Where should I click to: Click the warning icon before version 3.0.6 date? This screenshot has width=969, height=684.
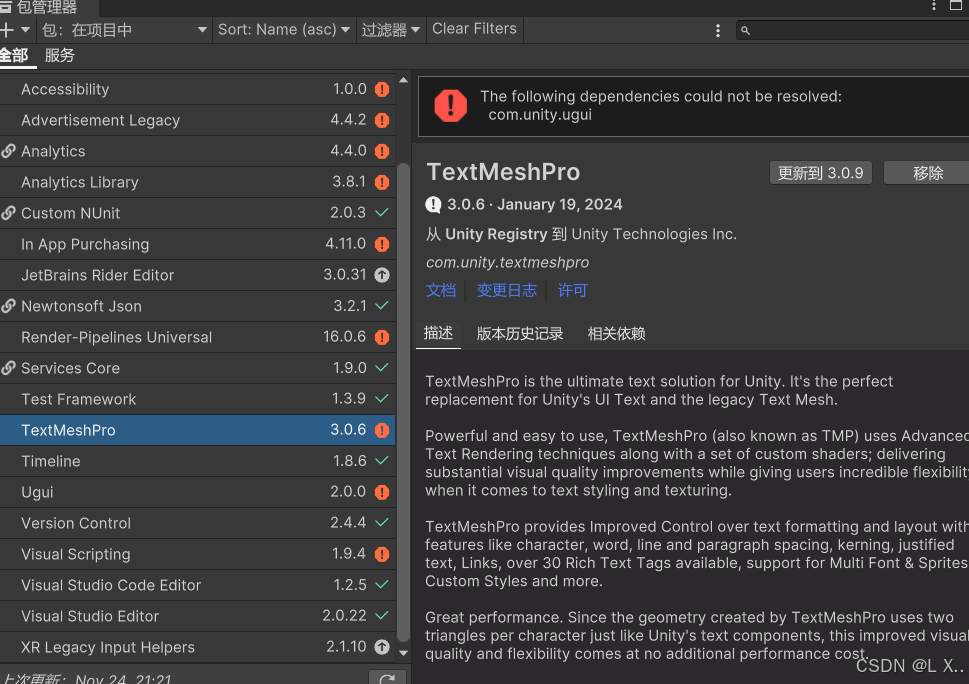pos(433,205)
